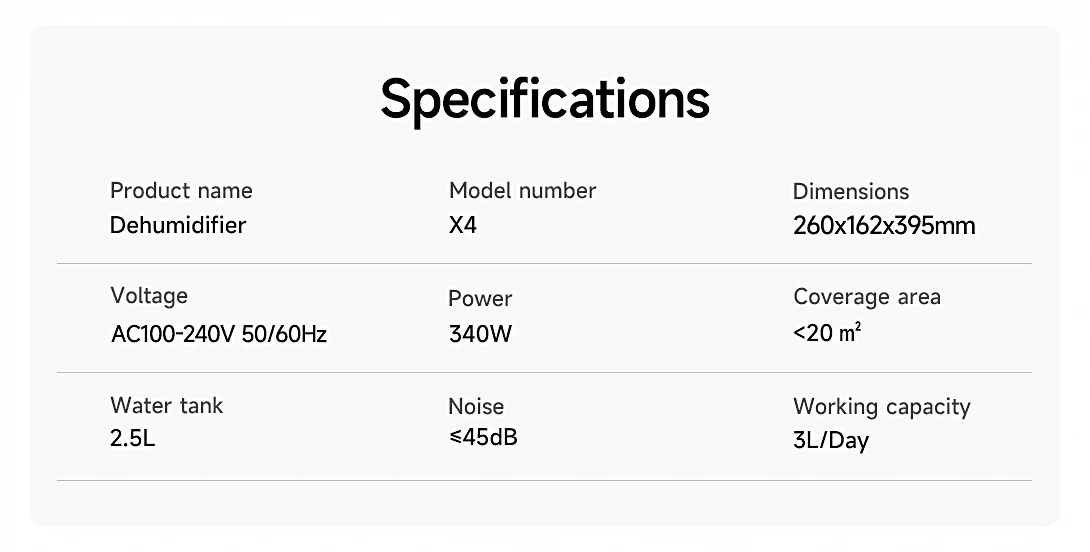
Task: Click the Product name label
Action: click(x=181, y=191)
